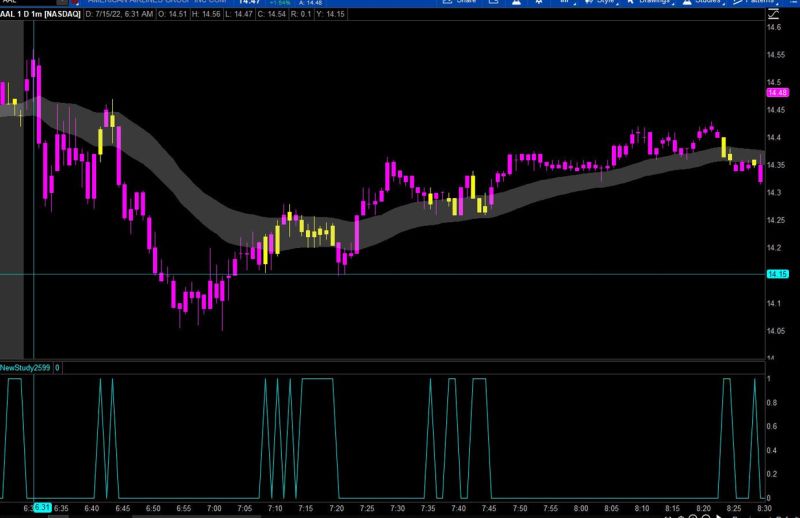Click the pink 14.48 last price bubble

[x=778, y=92]
